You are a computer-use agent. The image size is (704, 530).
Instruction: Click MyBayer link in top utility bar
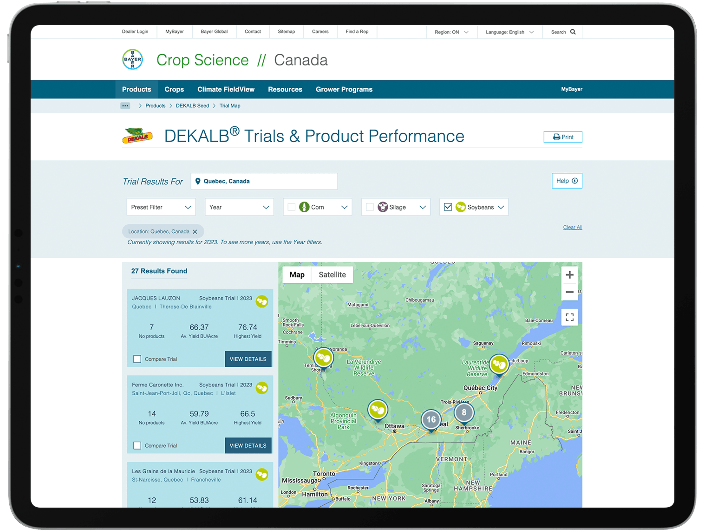coord(175,31)
